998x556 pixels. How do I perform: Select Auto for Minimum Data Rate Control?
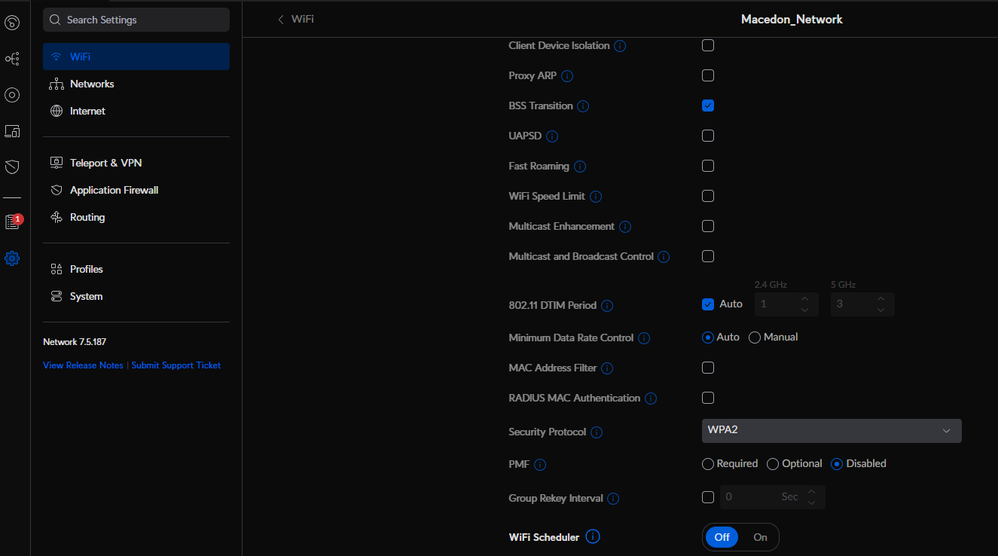(x=708, y=338)
